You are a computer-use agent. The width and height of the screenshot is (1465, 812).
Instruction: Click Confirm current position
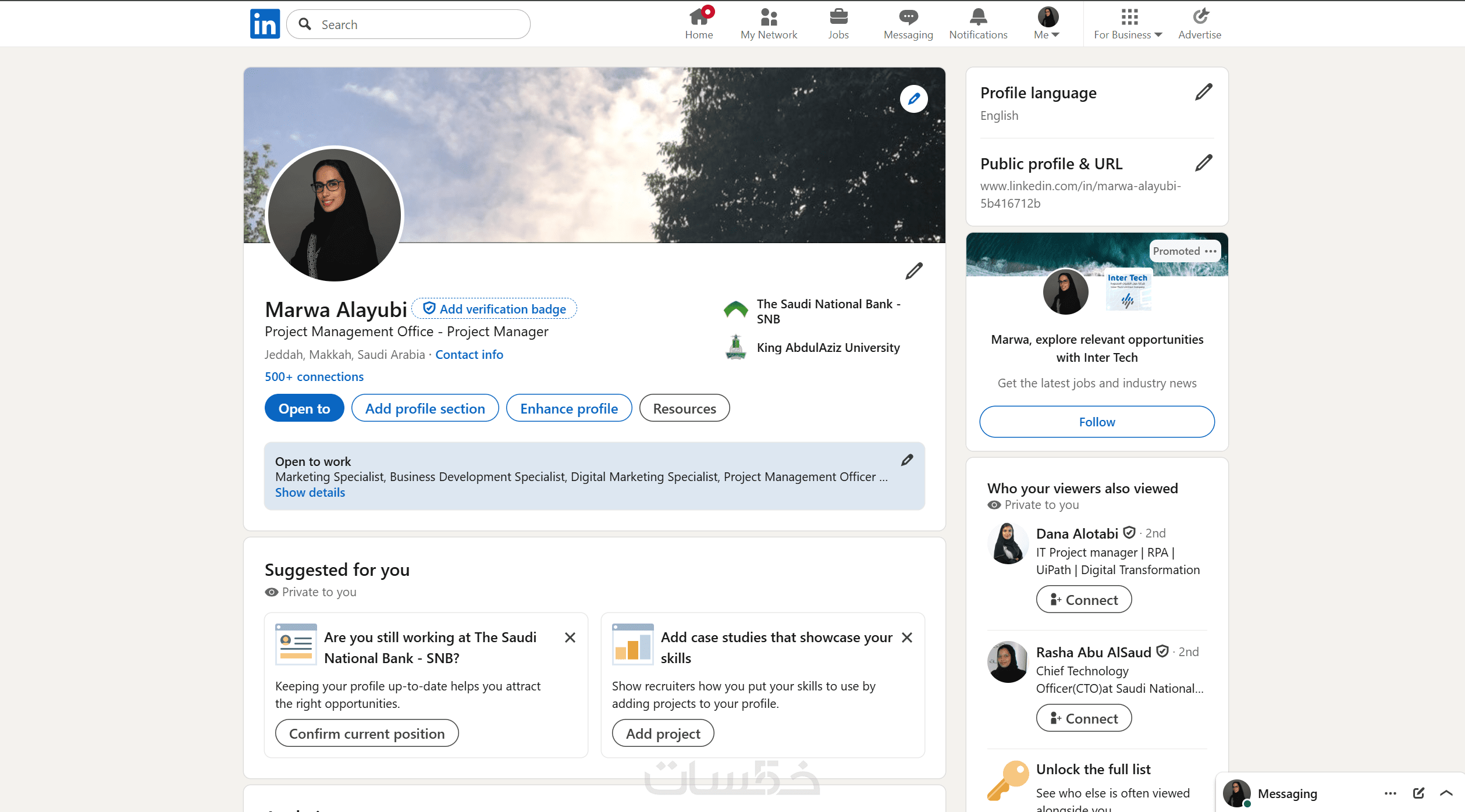click(x=367, y=733)
